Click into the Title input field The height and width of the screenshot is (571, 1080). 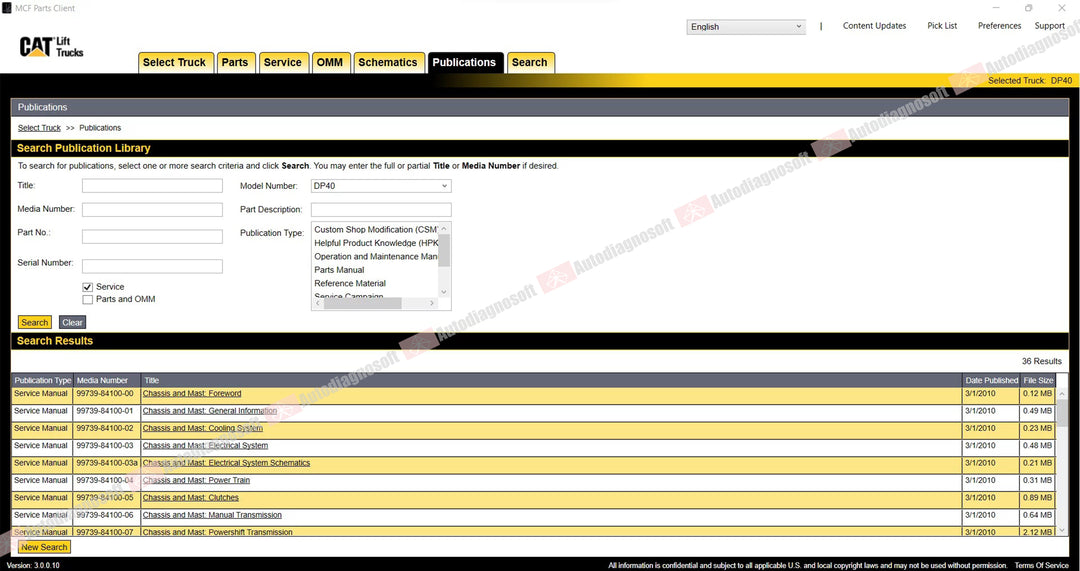pyautogui.click(x=152, y=186)
